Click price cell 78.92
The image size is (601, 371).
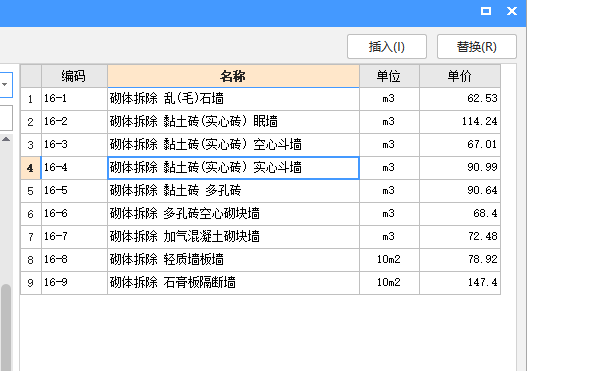(460, 260)
